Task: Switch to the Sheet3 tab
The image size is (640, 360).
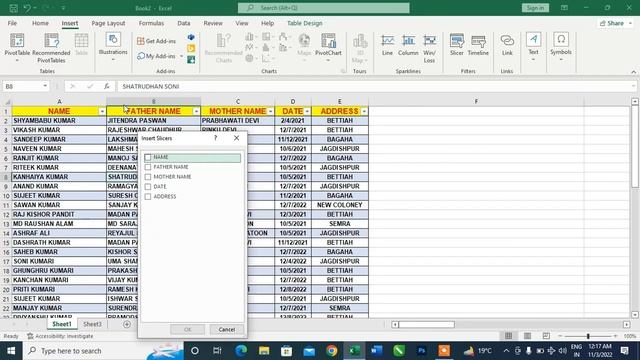Action: [92, 324]
